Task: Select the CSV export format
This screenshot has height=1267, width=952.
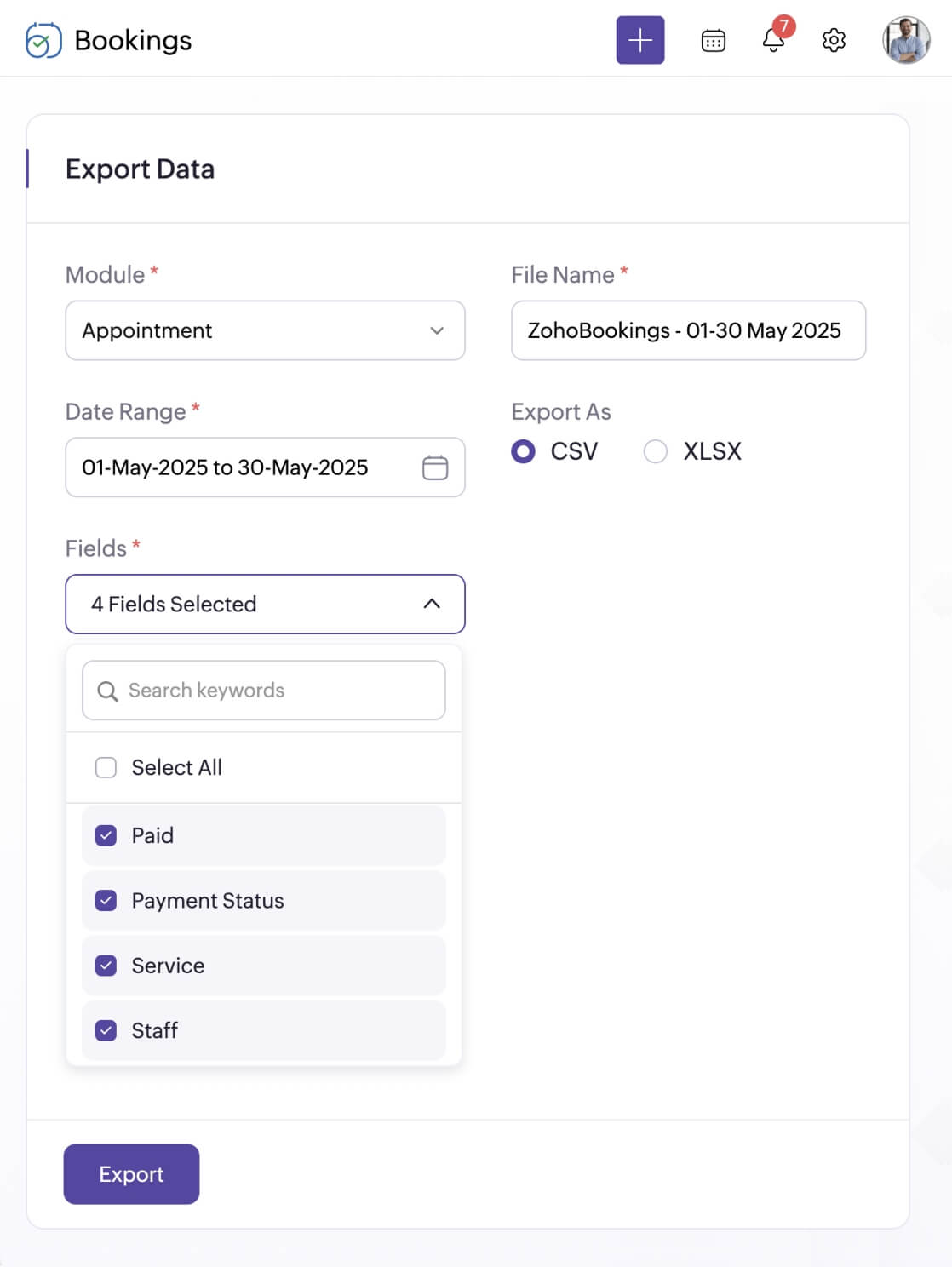Action: coord(524,451)
